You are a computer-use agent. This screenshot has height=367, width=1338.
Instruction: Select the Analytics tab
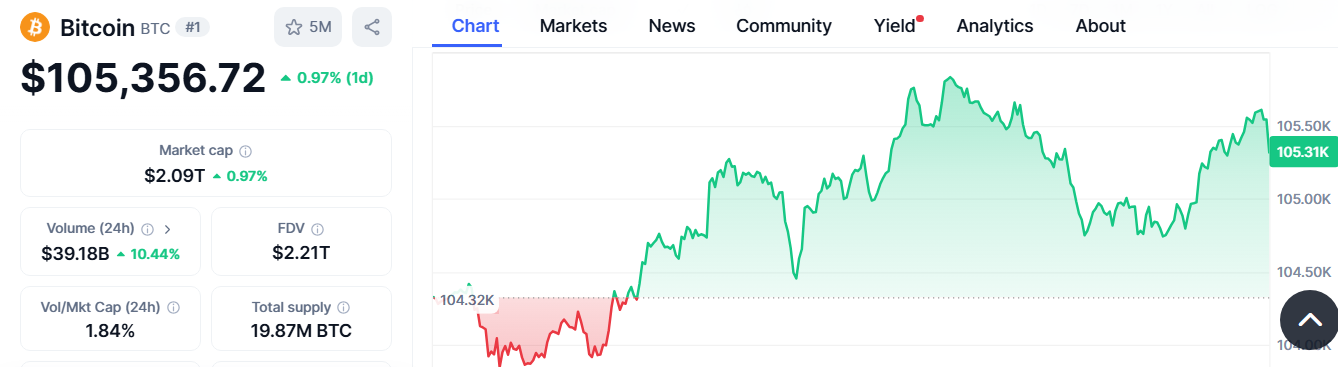[995, 26]
